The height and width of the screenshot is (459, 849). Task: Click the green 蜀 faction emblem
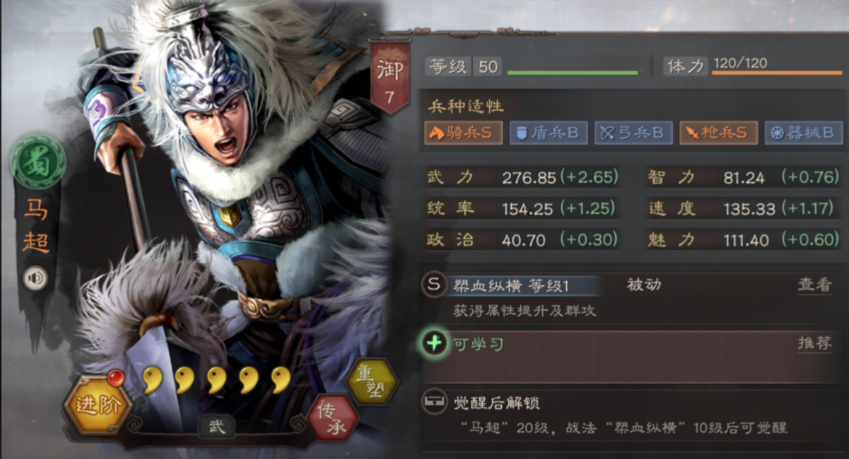coord(37,162)
